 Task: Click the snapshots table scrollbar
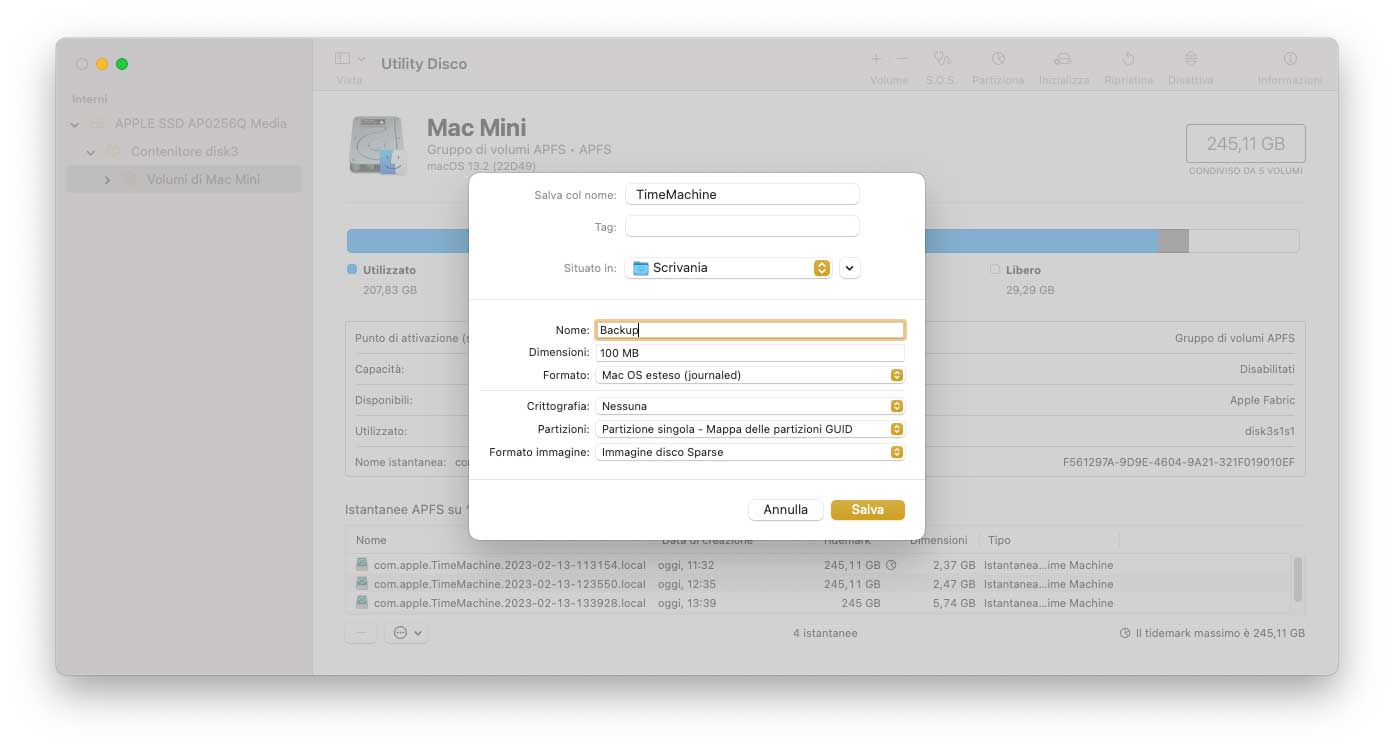tap(1298, 579)
